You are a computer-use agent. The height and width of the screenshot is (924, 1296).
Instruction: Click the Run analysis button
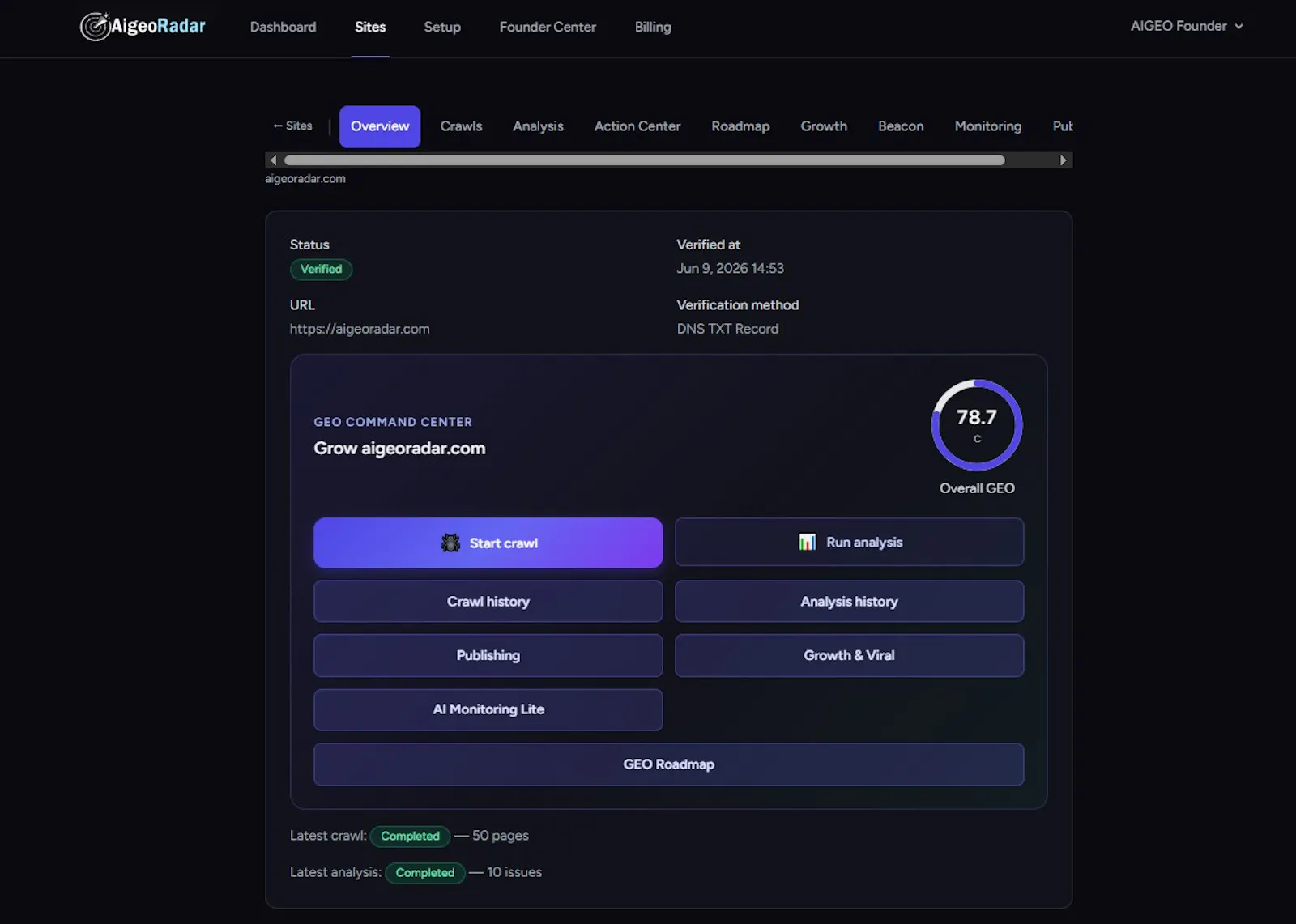pyautogui.click(x=849, y=542)
